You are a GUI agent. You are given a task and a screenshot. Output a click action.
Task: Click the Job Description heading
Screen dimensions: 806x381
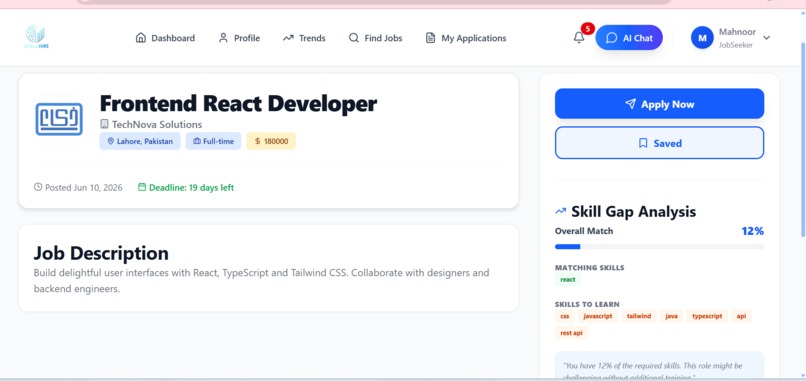(x=101, y=253)
